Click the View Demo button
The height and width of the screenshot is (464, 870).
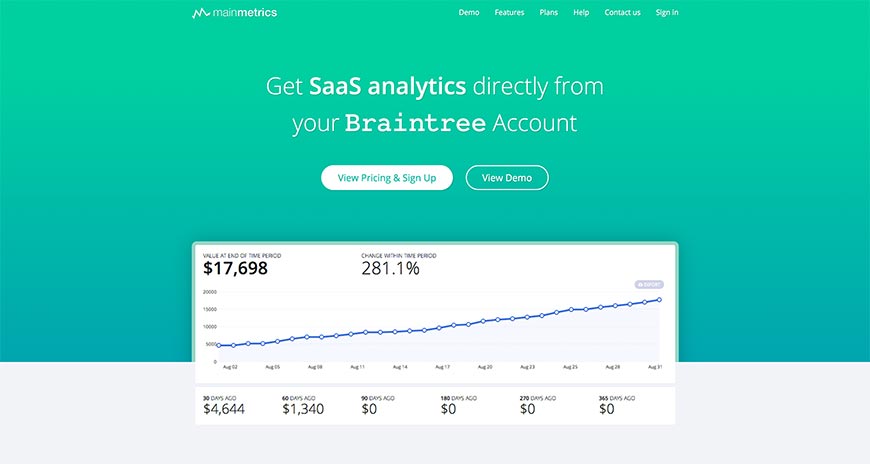(x=507, y=178)
